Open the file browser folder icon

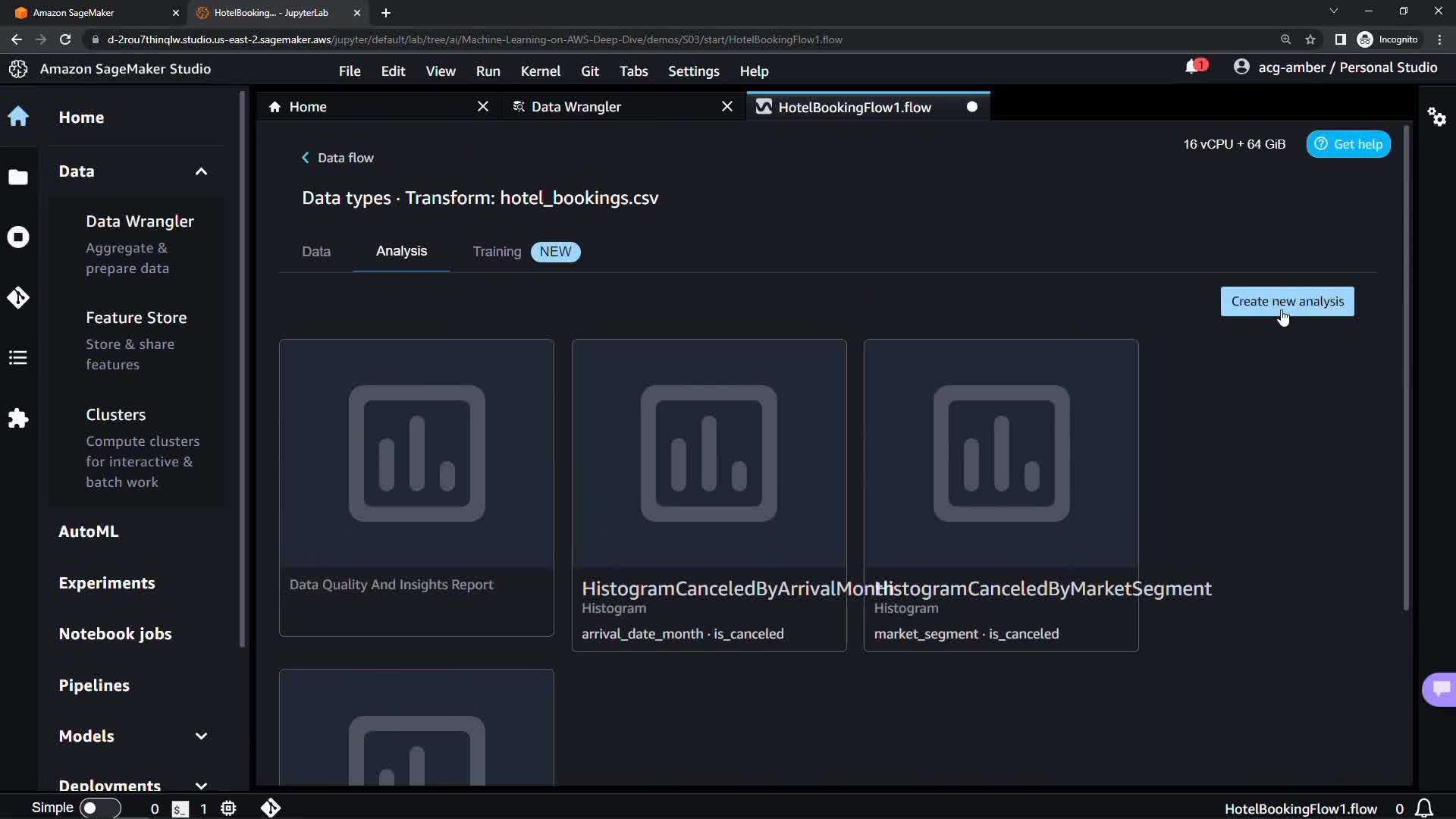pos(18,177)
